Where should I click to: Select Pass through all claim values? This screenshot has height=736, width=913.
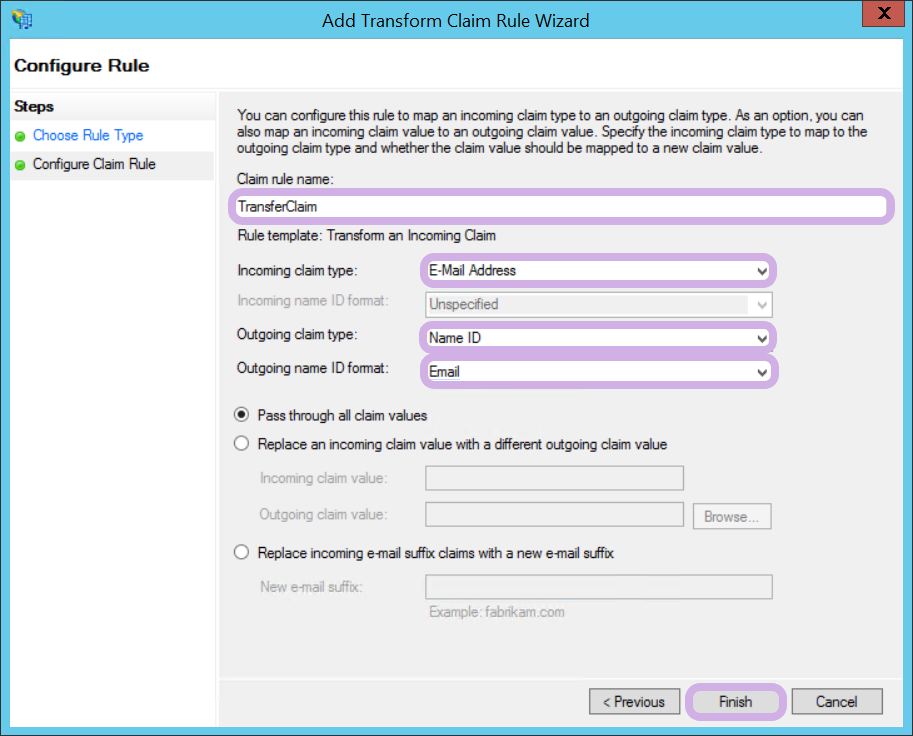pos(241,415)
